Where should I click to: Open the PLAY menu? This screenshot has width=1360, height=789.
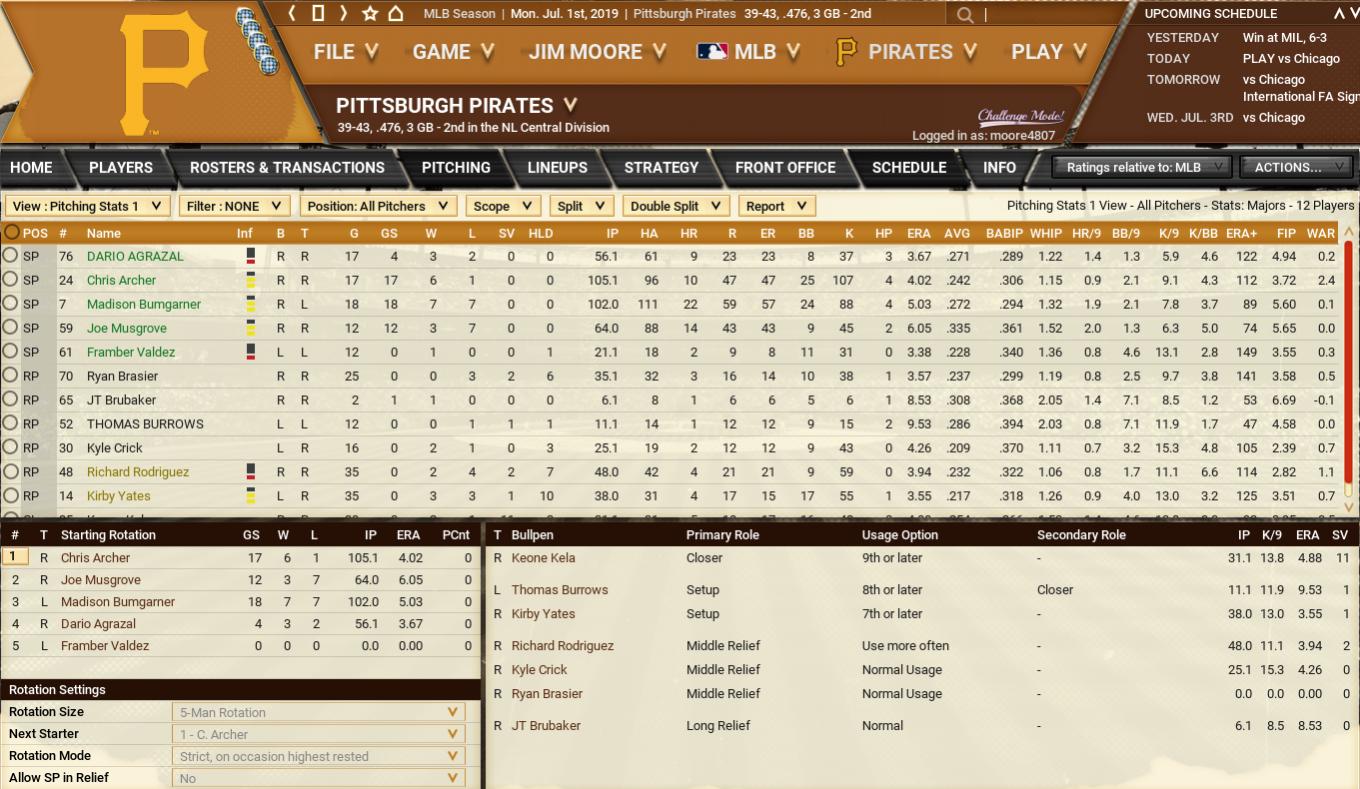pyautogui.click(x=1049, y=52)
